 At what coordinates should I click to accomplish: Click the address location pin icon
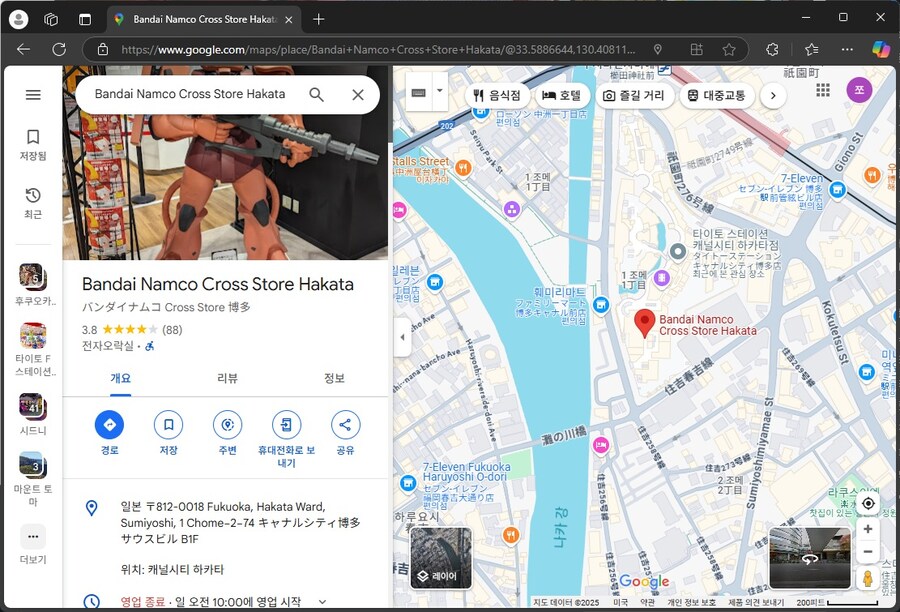coord(91,508)
